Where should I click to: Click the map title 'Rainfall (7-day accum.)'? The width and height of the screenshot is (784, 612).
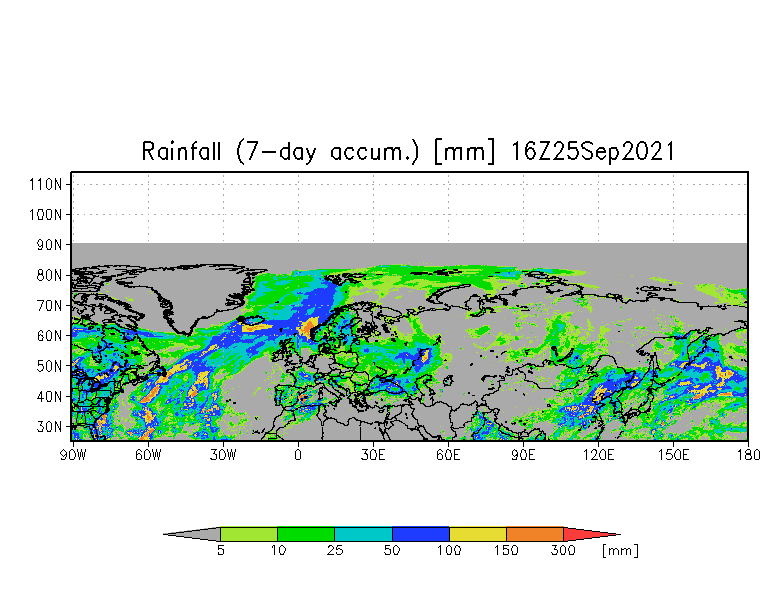point(280,151)
